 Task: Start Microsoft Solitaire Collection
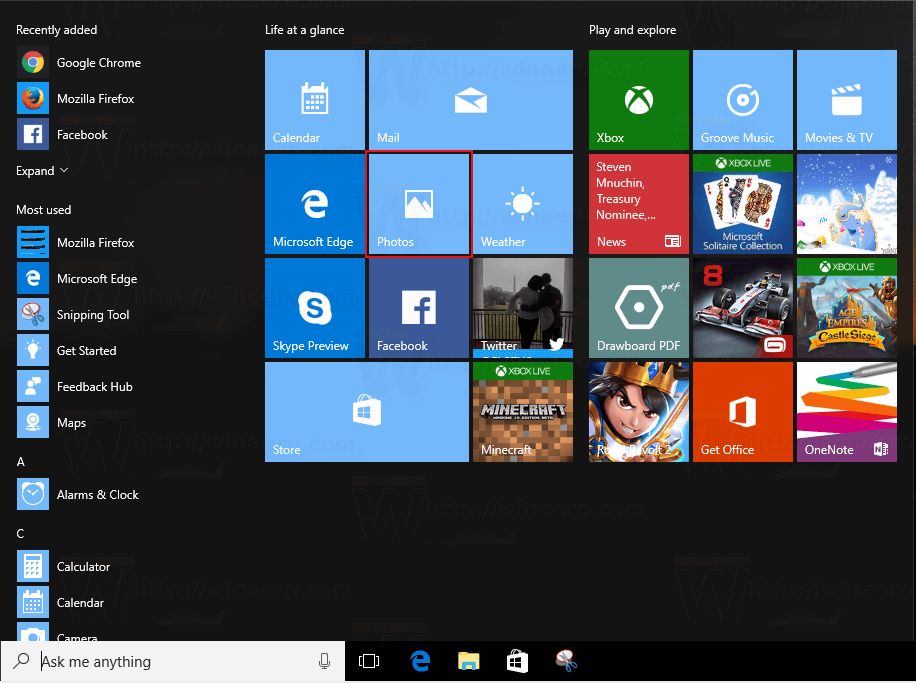pyautogui.click(x=743, y=203)
